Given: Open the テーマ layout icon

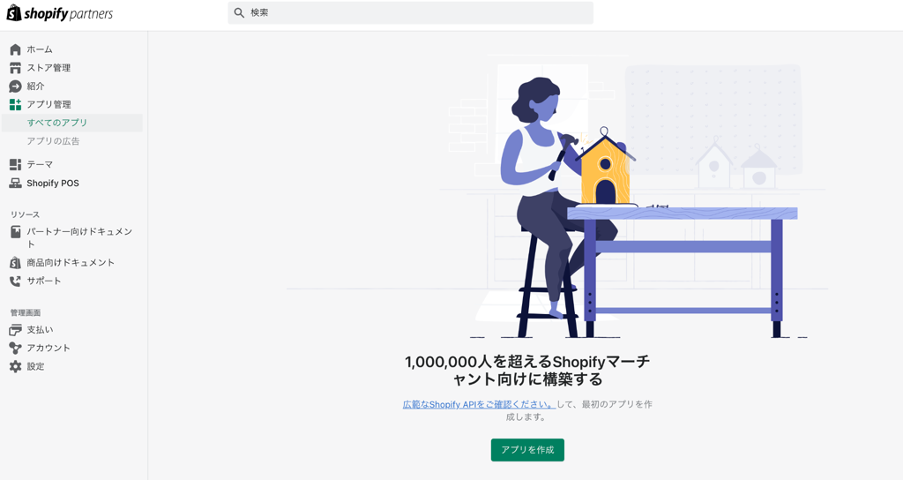Looking at the screenshot, I should click(16, 165).
